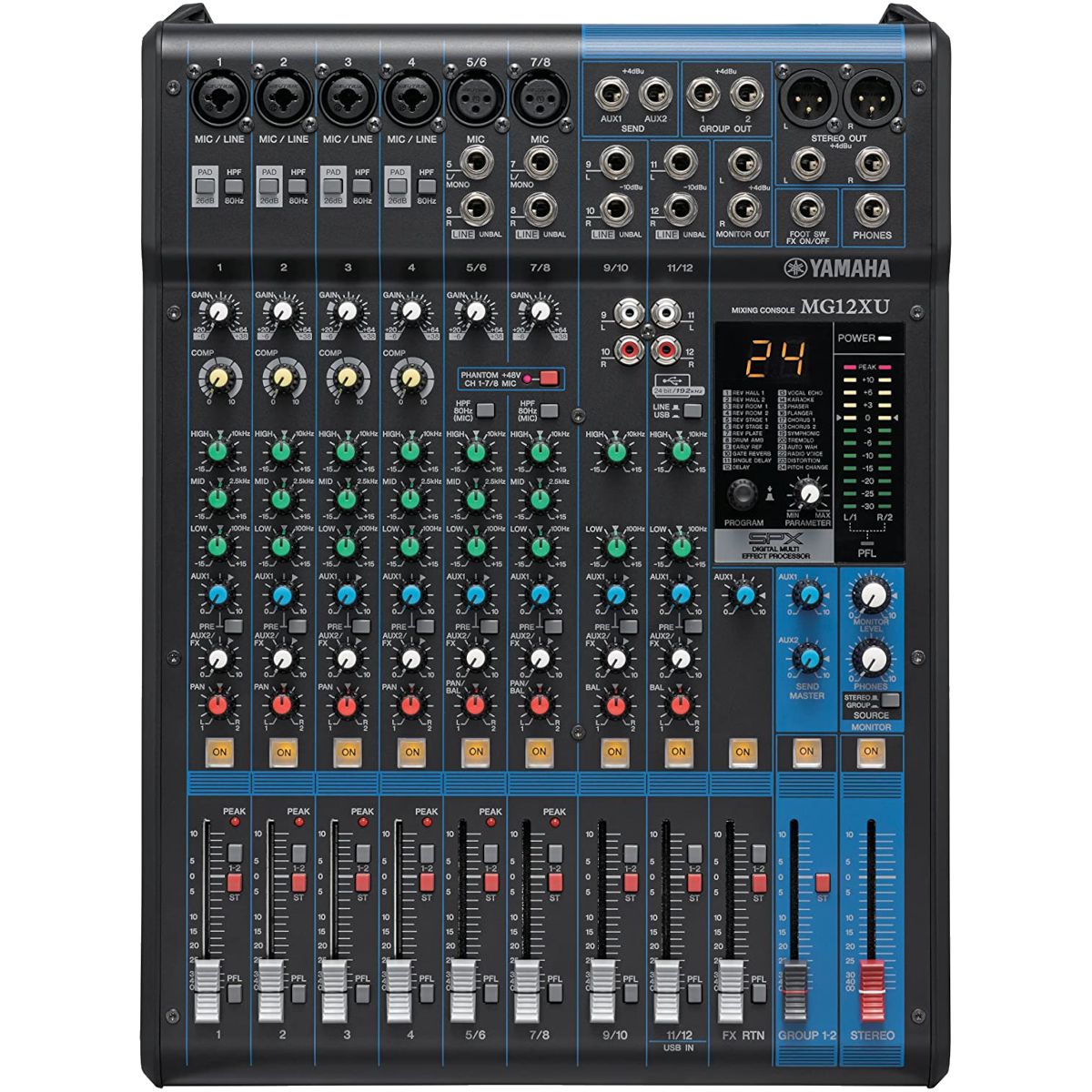Click channel 1 HIGH EQ knob
This screenshot has width=1092, height=1092.
(x=217, y=451)
